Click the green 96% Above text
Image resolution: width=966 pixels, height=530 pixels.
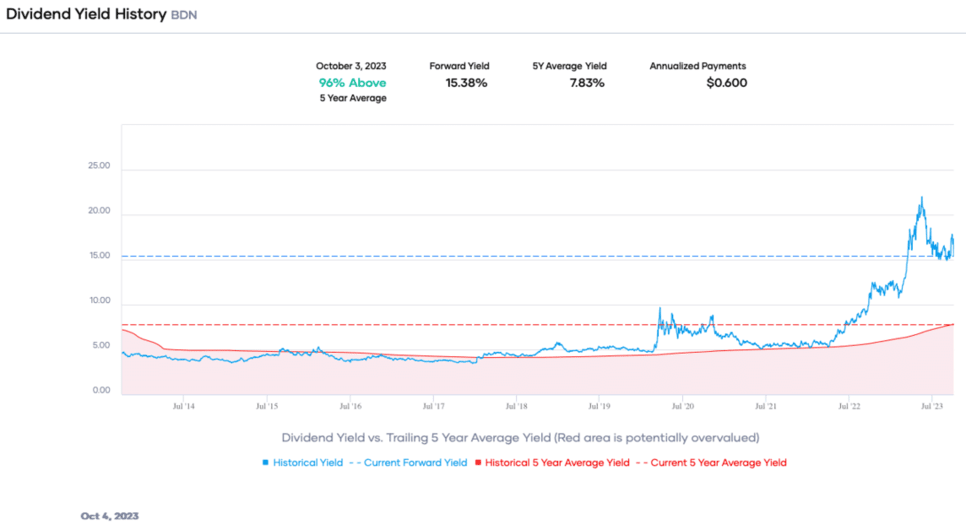352,83
